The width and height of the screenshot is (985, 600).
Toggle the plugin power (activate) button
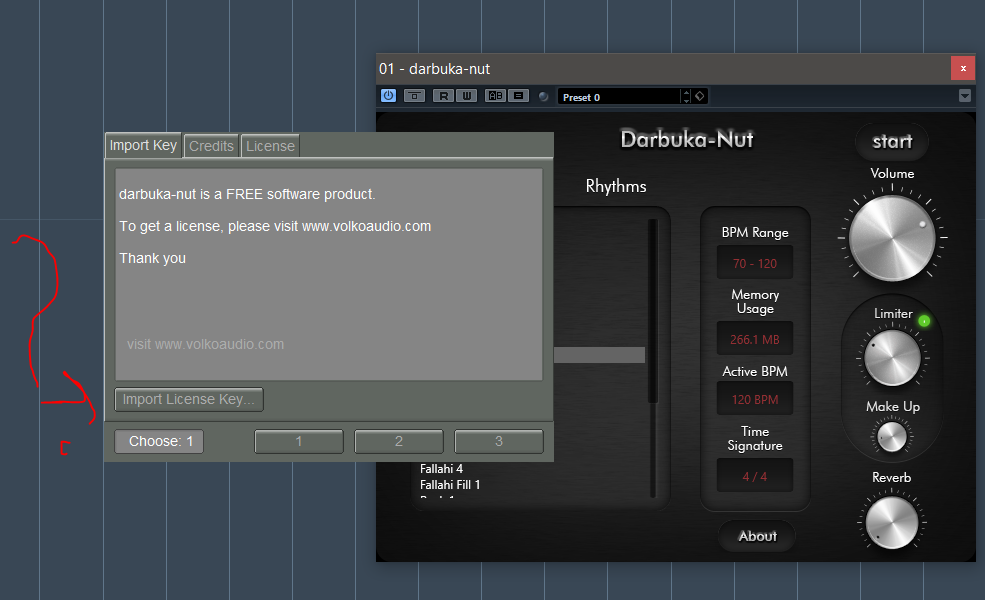[x=388, y=95]
